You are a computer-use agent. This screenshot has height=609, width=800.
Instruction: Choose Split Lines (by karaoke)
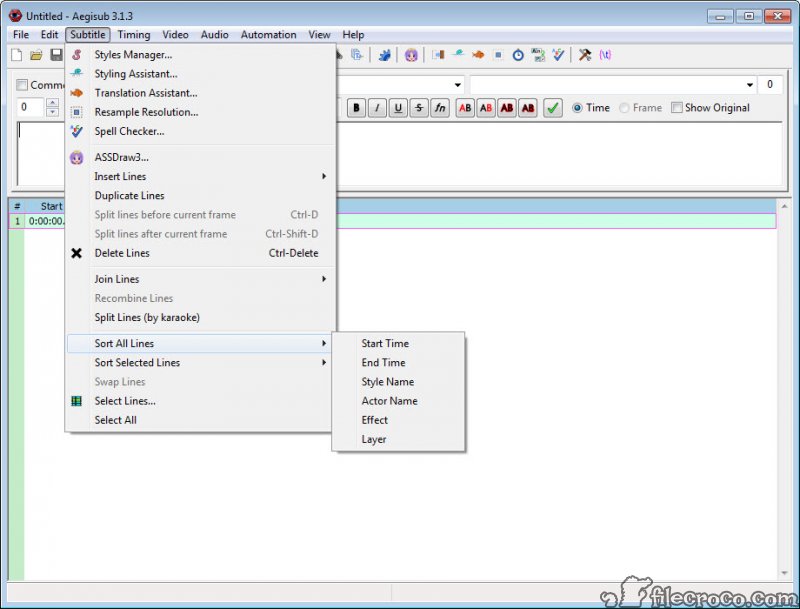(198, 317)
